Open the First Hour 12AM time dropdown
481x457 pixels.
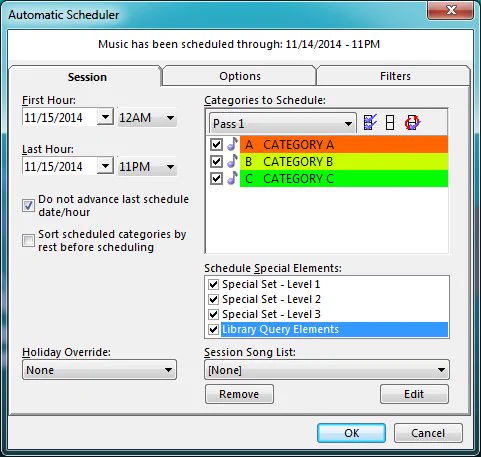[147, 117]
